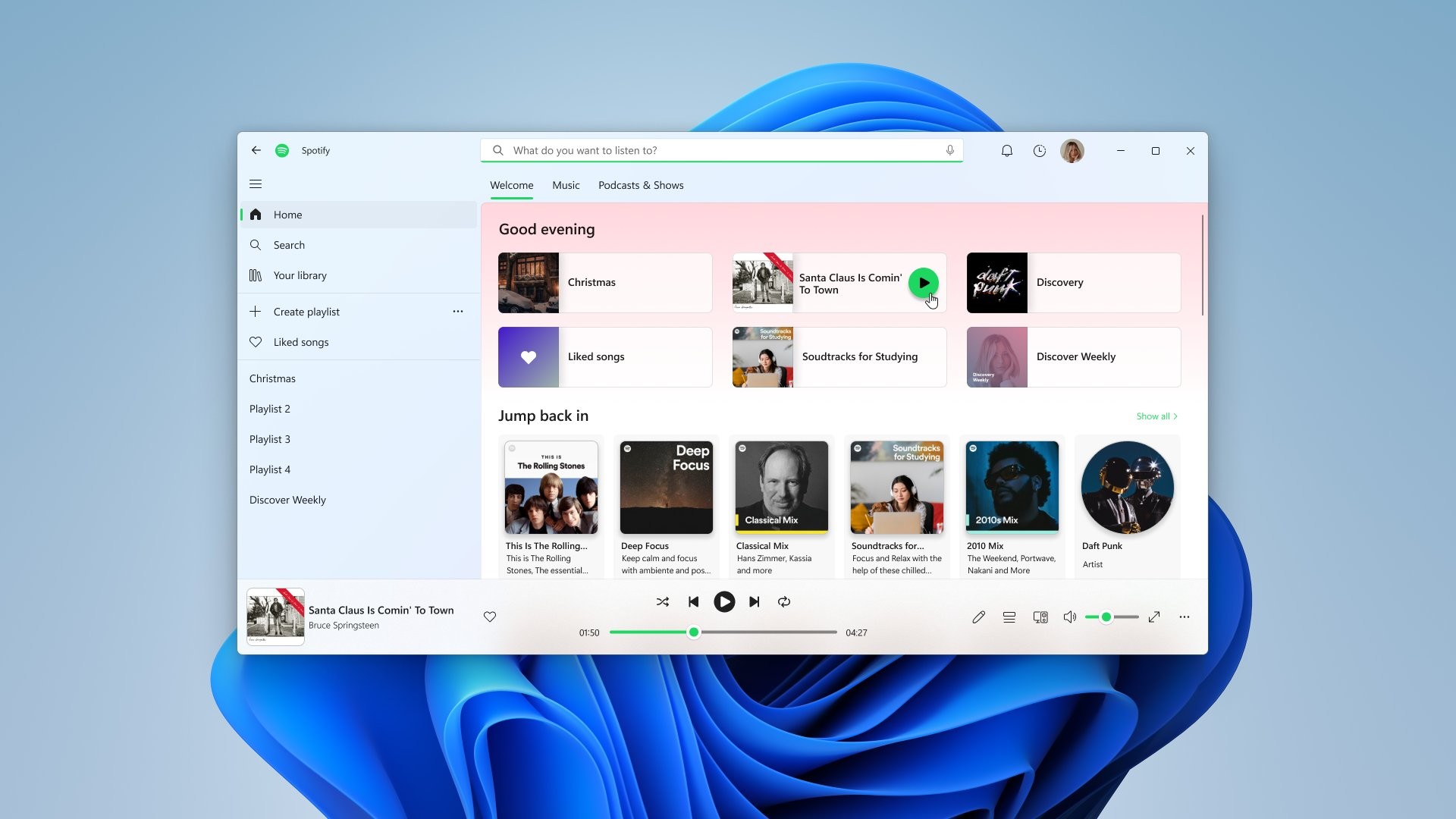
Task: Toggle the repeat mode
Action: pos(784,602)
